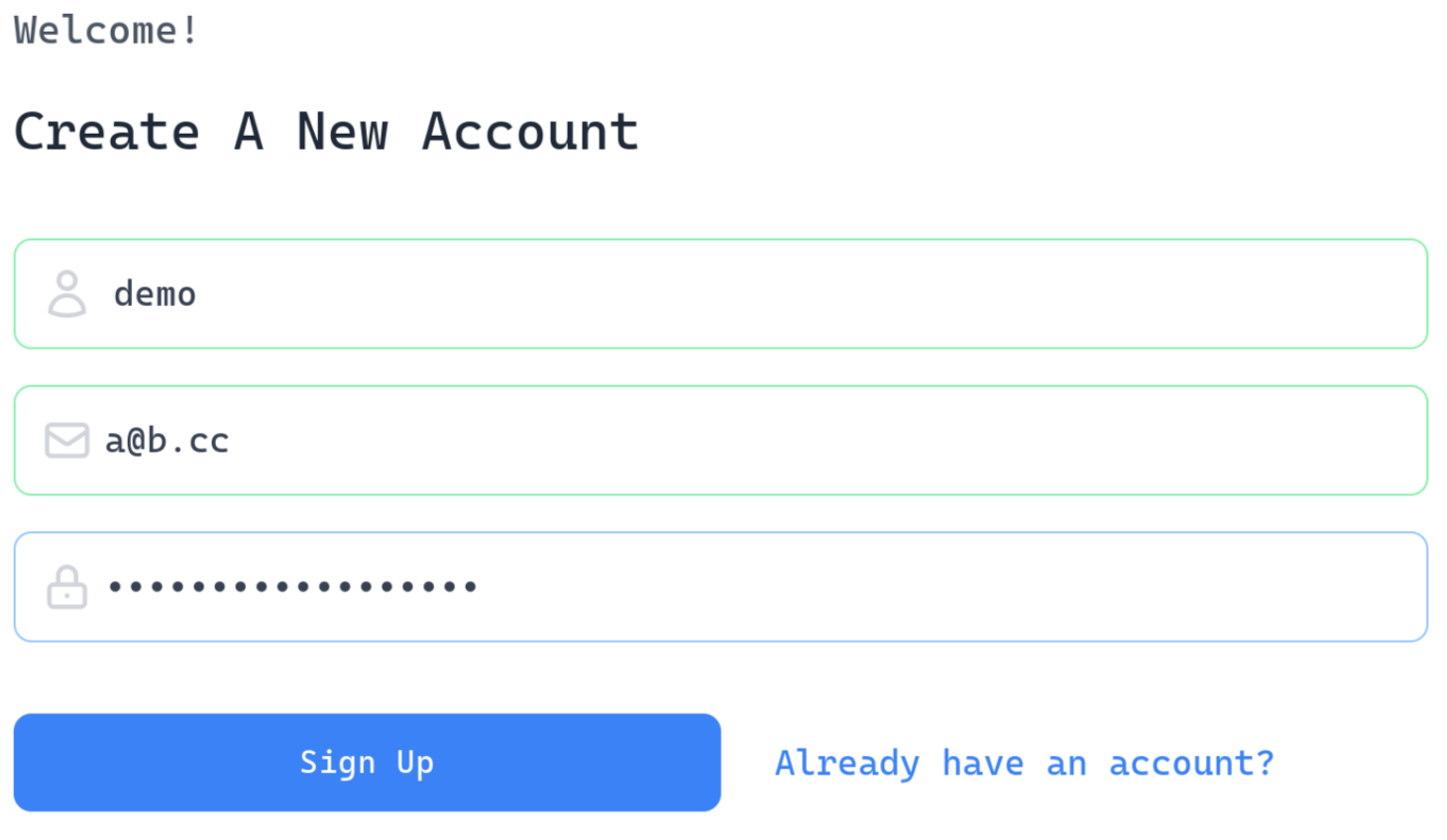Click the blue Sign Up button label
Screen dimensions: 1447x840
pos(367,763)
